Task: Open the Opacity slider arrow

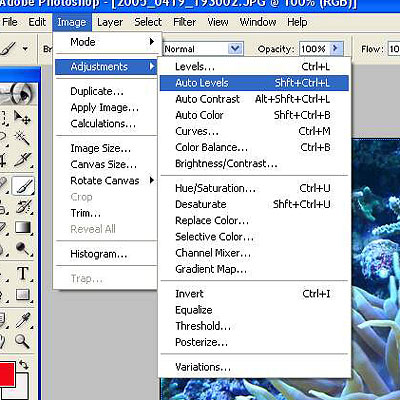Action: pyautogui.click(x=335, y=49)
